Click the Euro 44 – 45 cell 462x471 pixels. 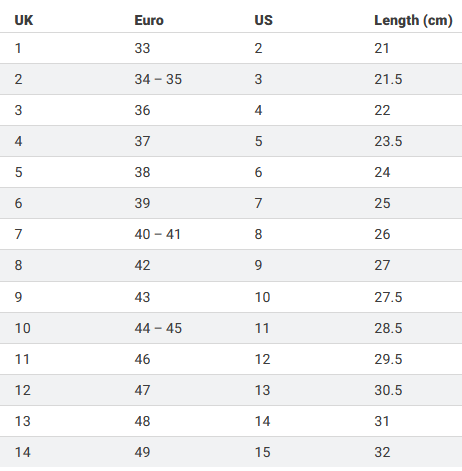[x=158, y=328]
